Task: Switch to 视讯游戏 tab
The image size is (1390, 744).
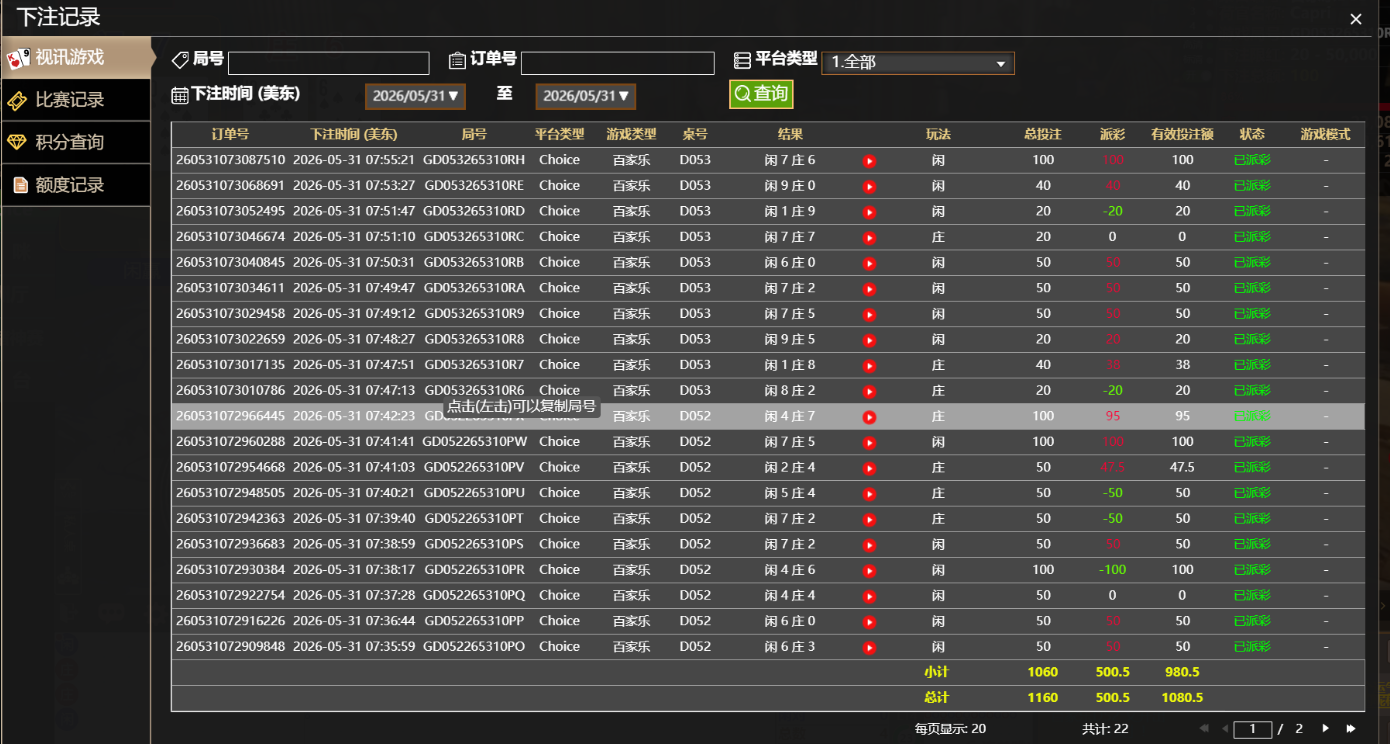Action: (75, 58)
